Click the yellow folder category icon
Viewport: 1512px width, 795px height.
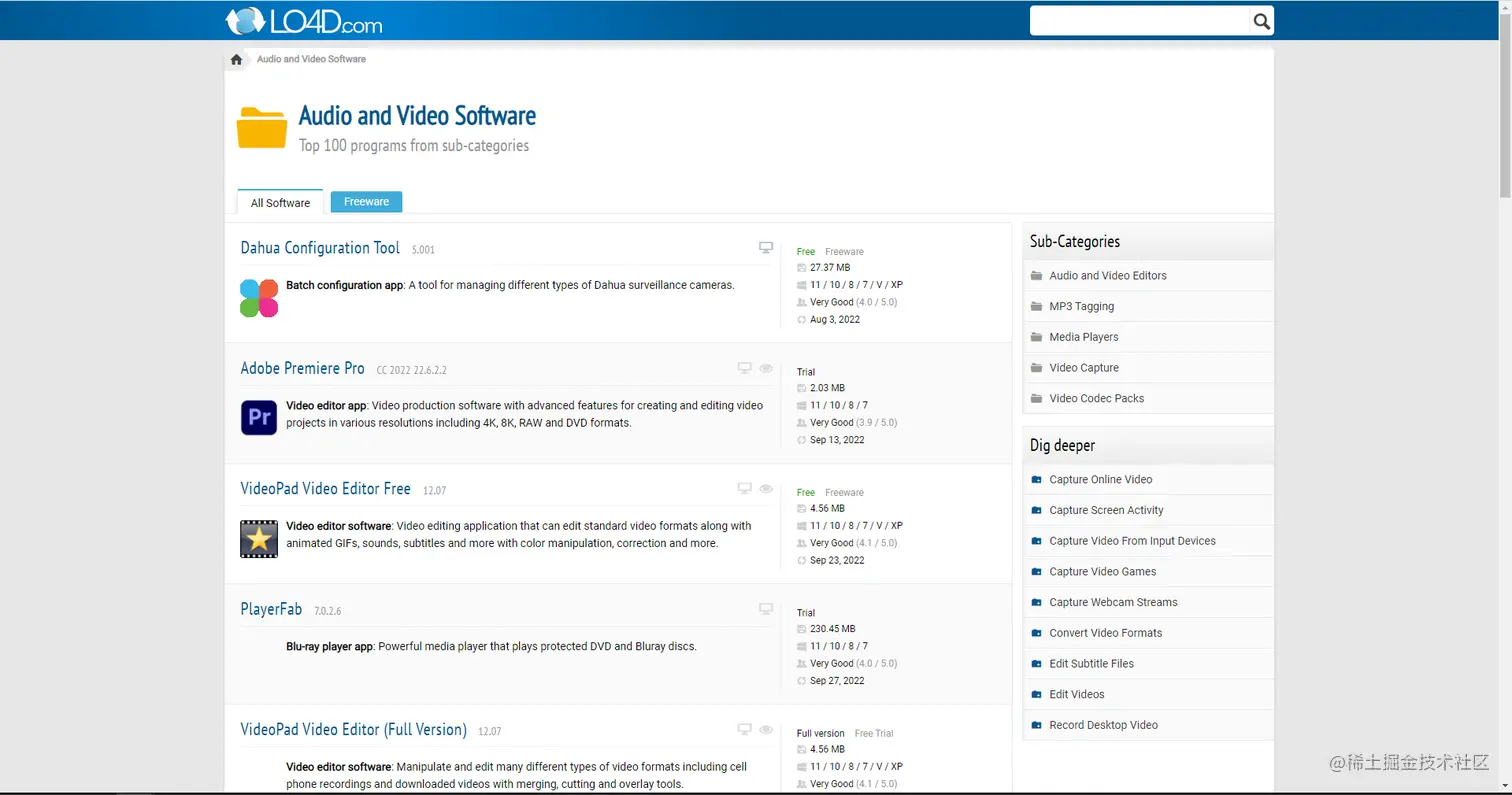point(262,128)
